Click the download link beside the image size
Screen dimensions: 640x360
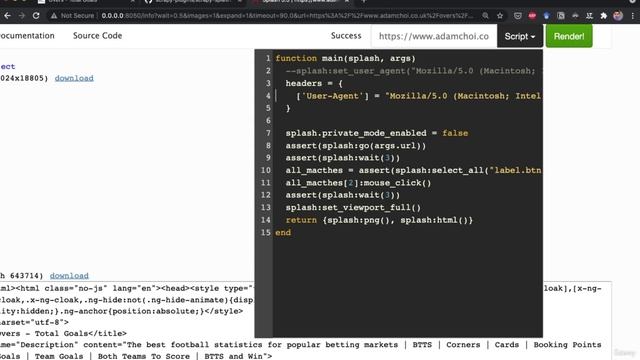point(74,78)
